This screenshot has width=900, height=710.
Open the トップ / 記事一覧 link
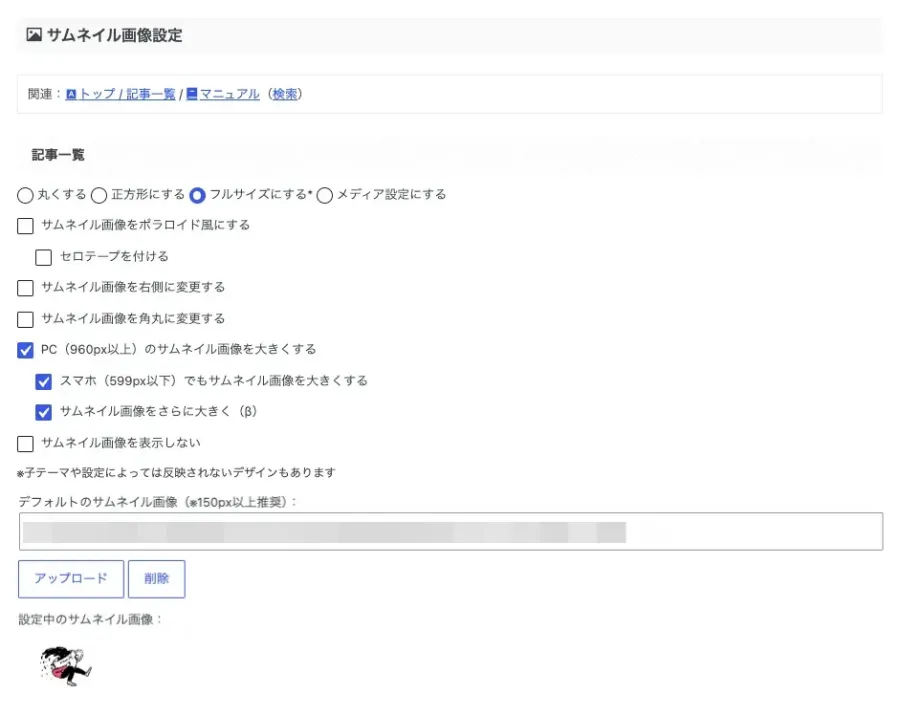pos(127,94)
